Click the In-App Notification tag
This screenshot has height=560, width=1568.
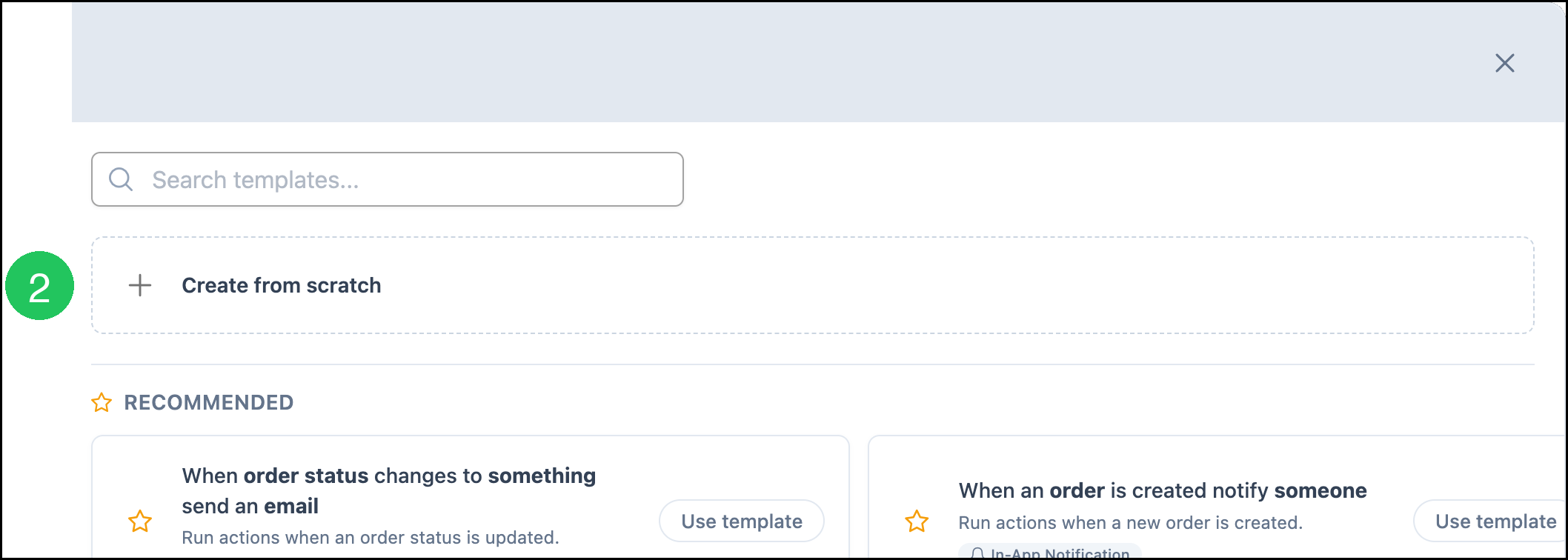(x=1050, y=553)
